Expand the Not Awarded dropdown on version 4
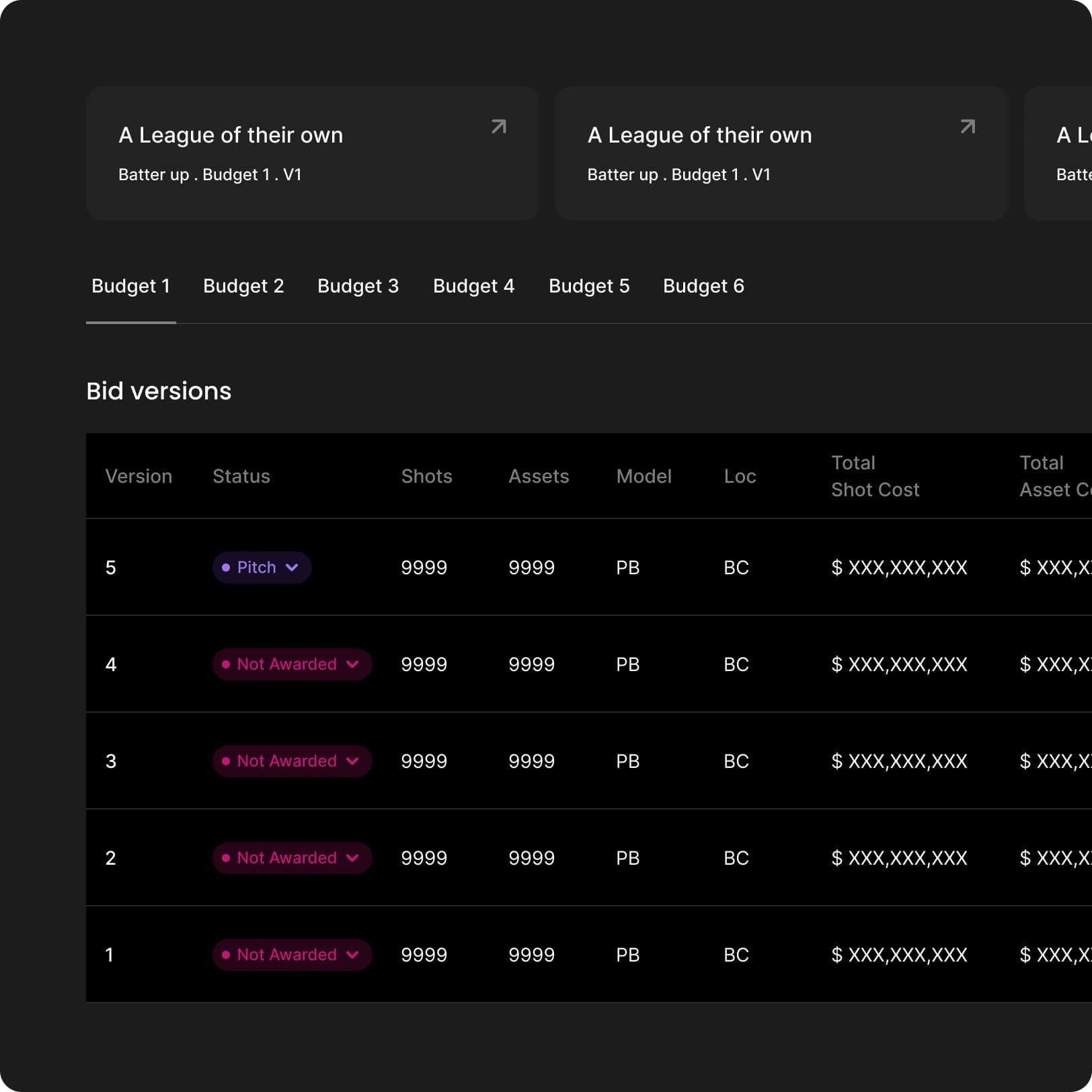 (352, 664)
